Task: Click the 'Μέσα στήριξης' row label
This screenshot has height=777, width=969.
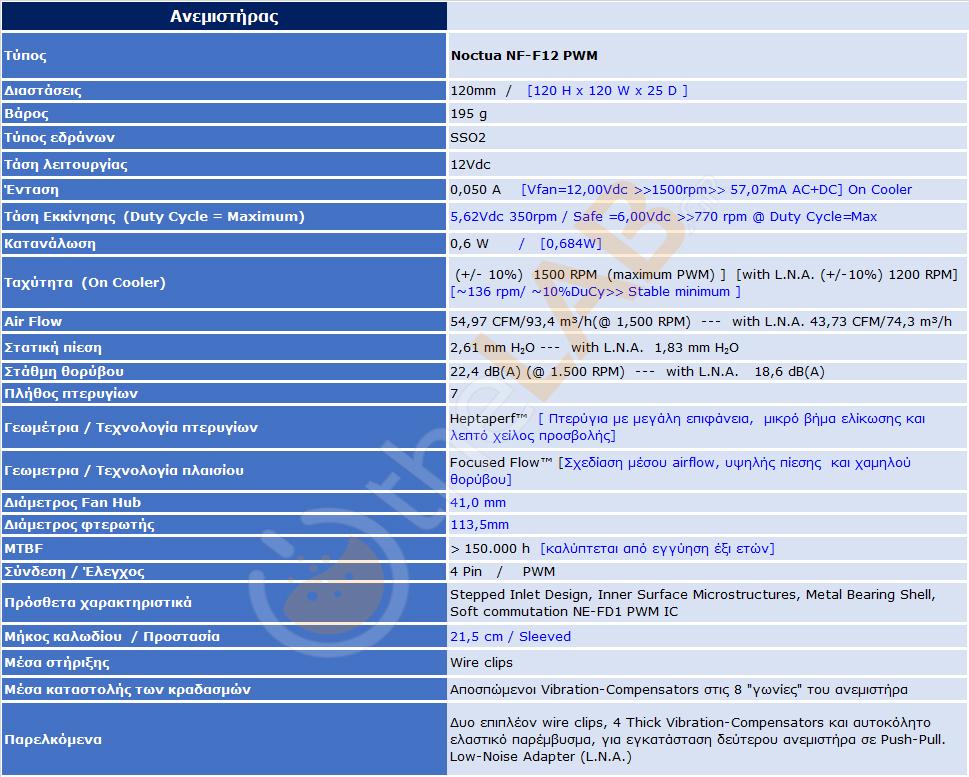Action: (57, 663)
